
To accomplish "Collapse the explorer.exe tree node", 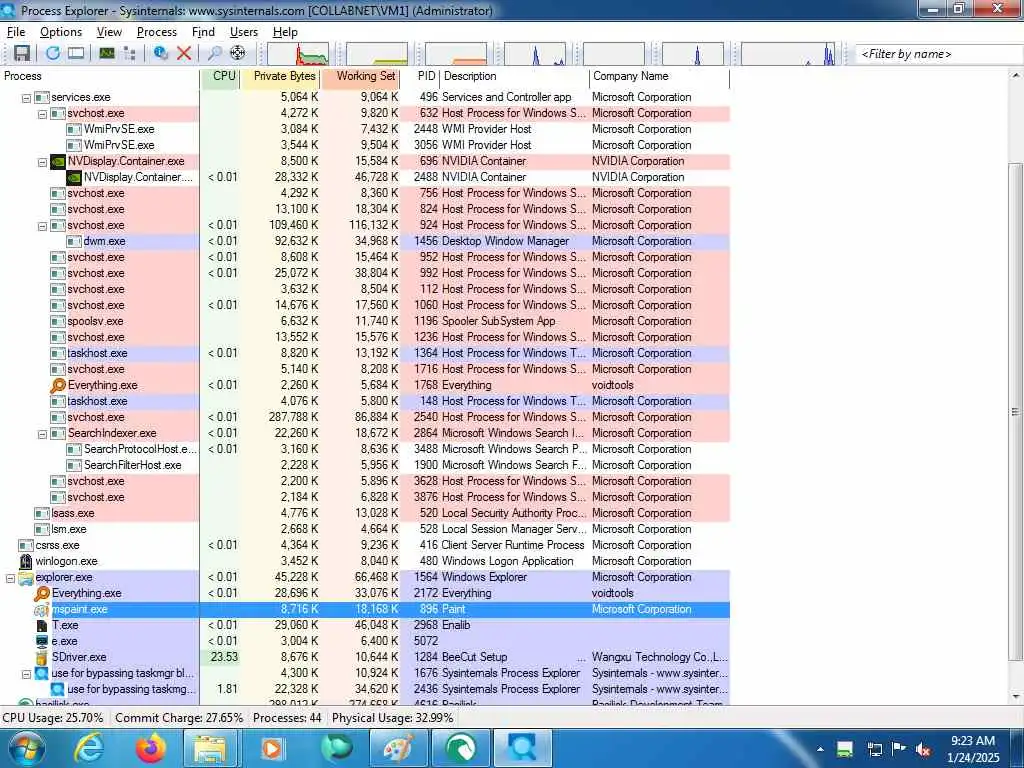I will pos(10,579).
